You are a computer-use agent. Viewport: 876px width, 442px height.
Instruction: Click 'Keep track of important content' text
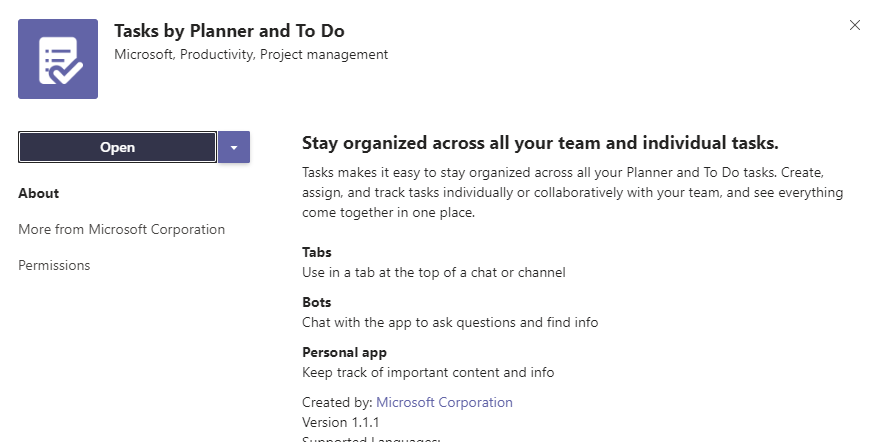click(428, 372)
